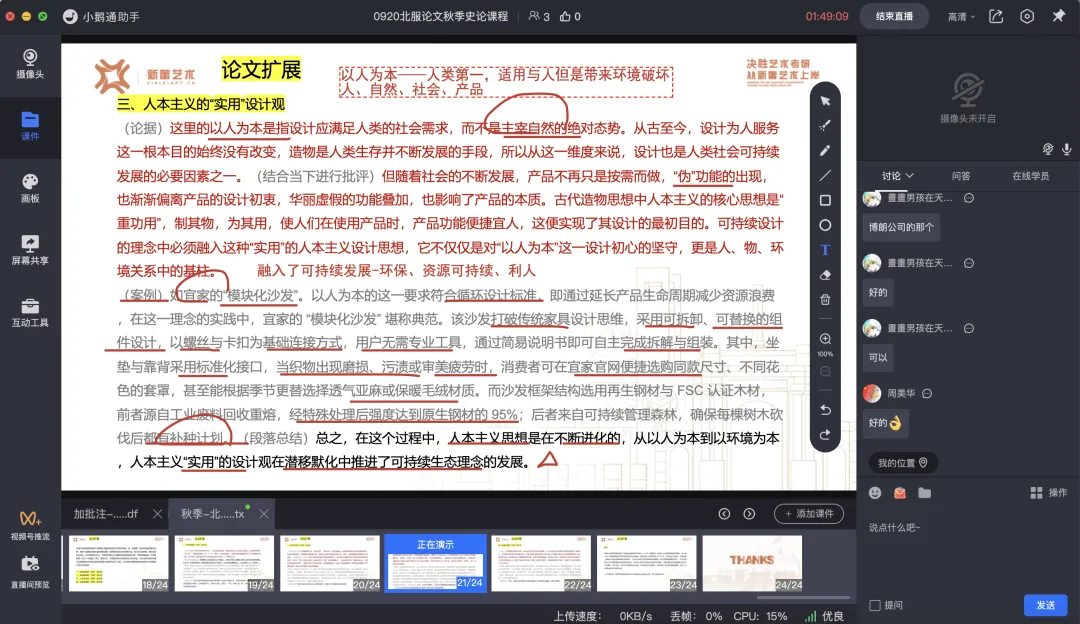Go to previous slide arrow
Viewport: 1080px width, 624px height.
click(x=724, y=514)
